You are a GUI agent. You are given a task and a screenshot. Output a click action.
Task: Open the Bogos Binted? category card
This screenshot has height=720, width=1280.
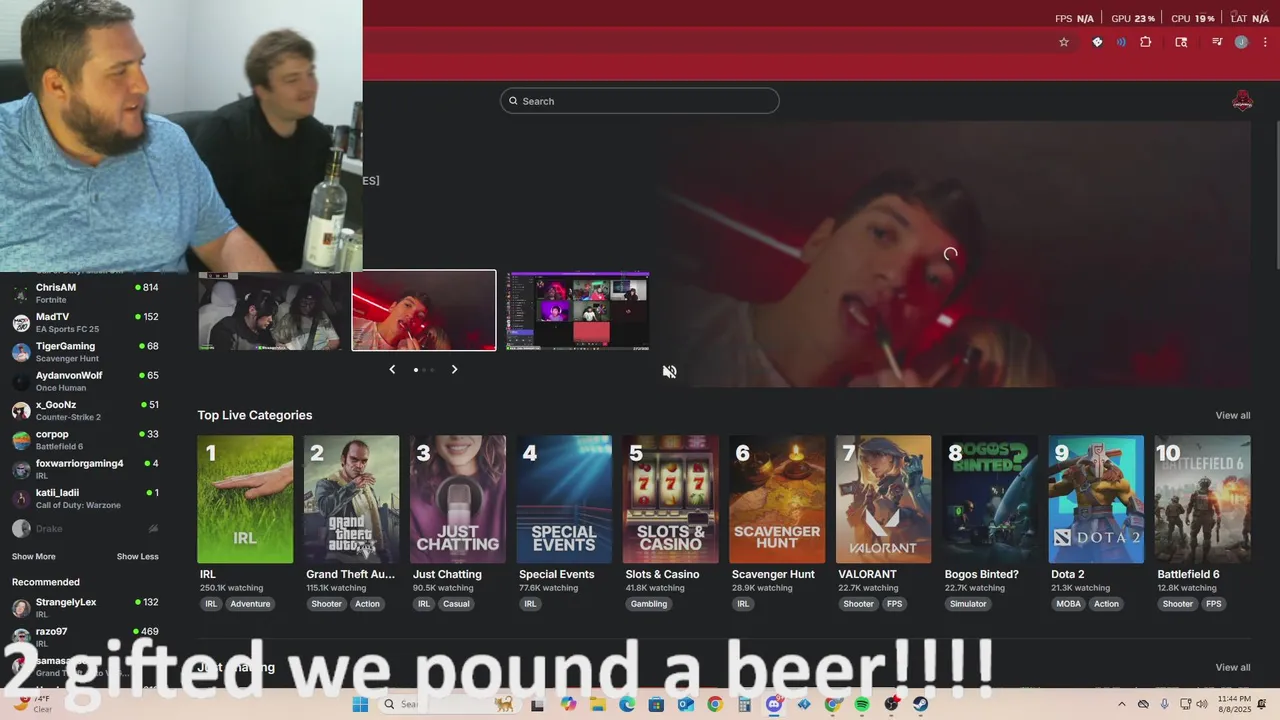[x=990, y=499]
